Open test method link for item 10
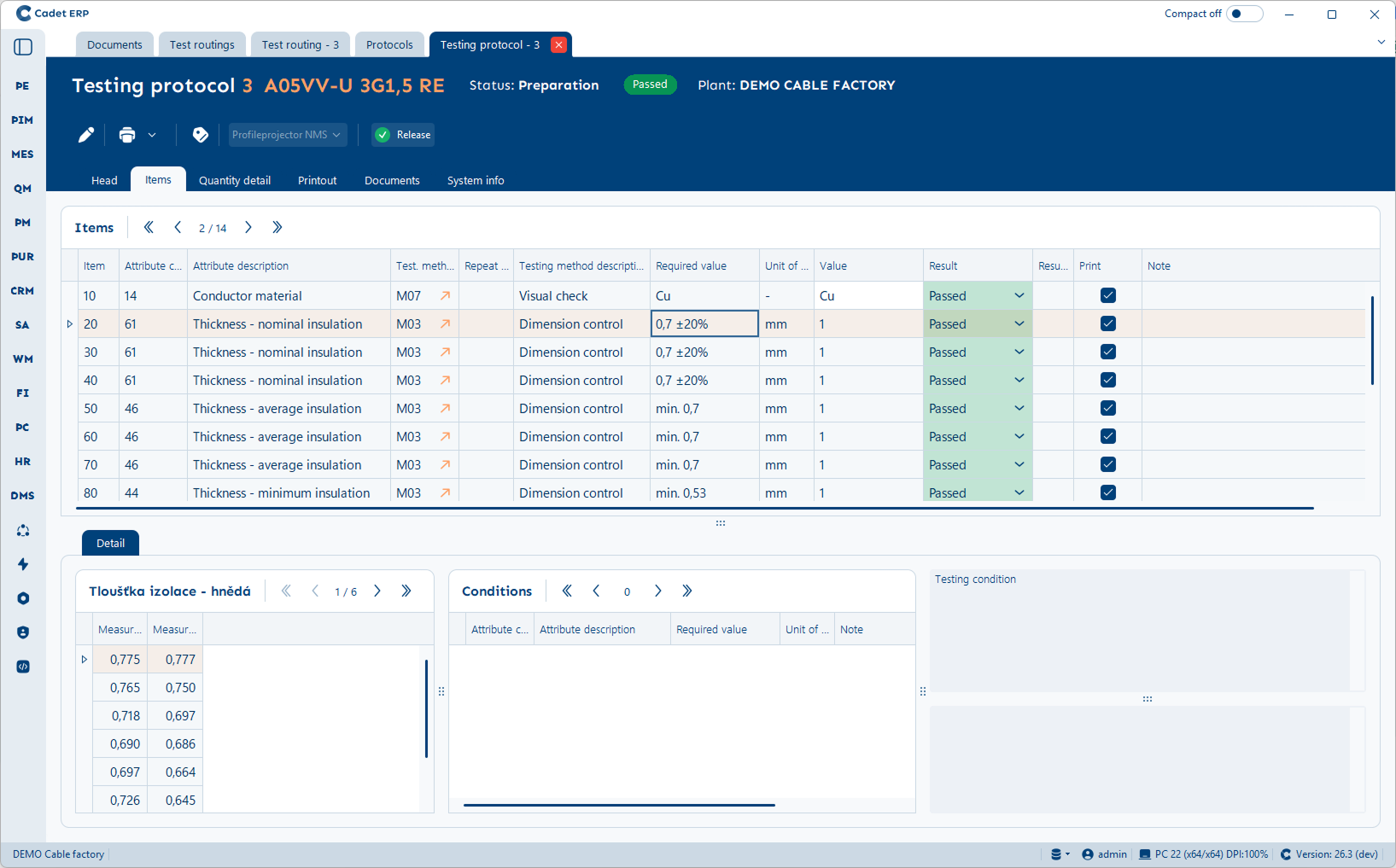 445,296
